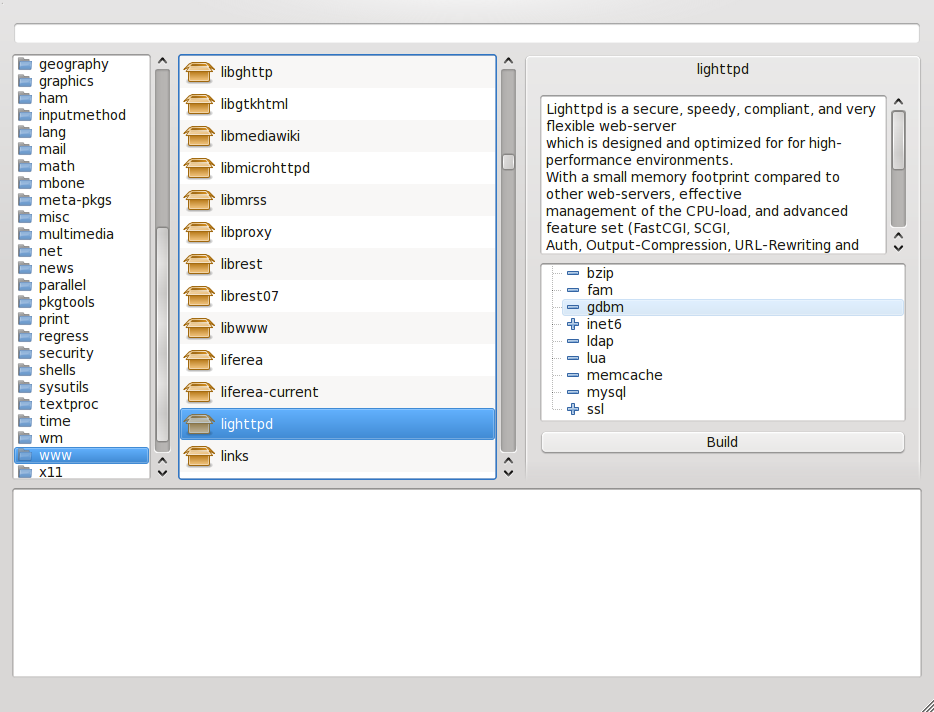Select the time category label
The height and width of the screenshot is (712, 934).
[x=54, y=421]
